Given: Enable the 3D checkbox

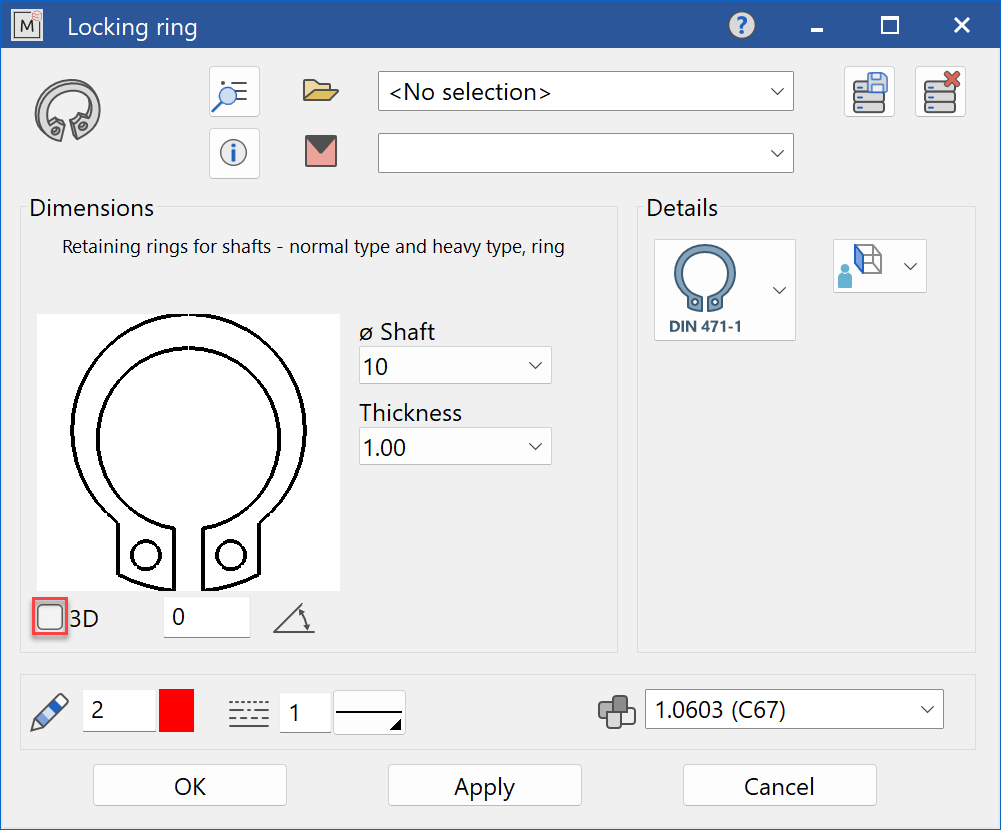Looking at the screenshot, I should 50,617.
